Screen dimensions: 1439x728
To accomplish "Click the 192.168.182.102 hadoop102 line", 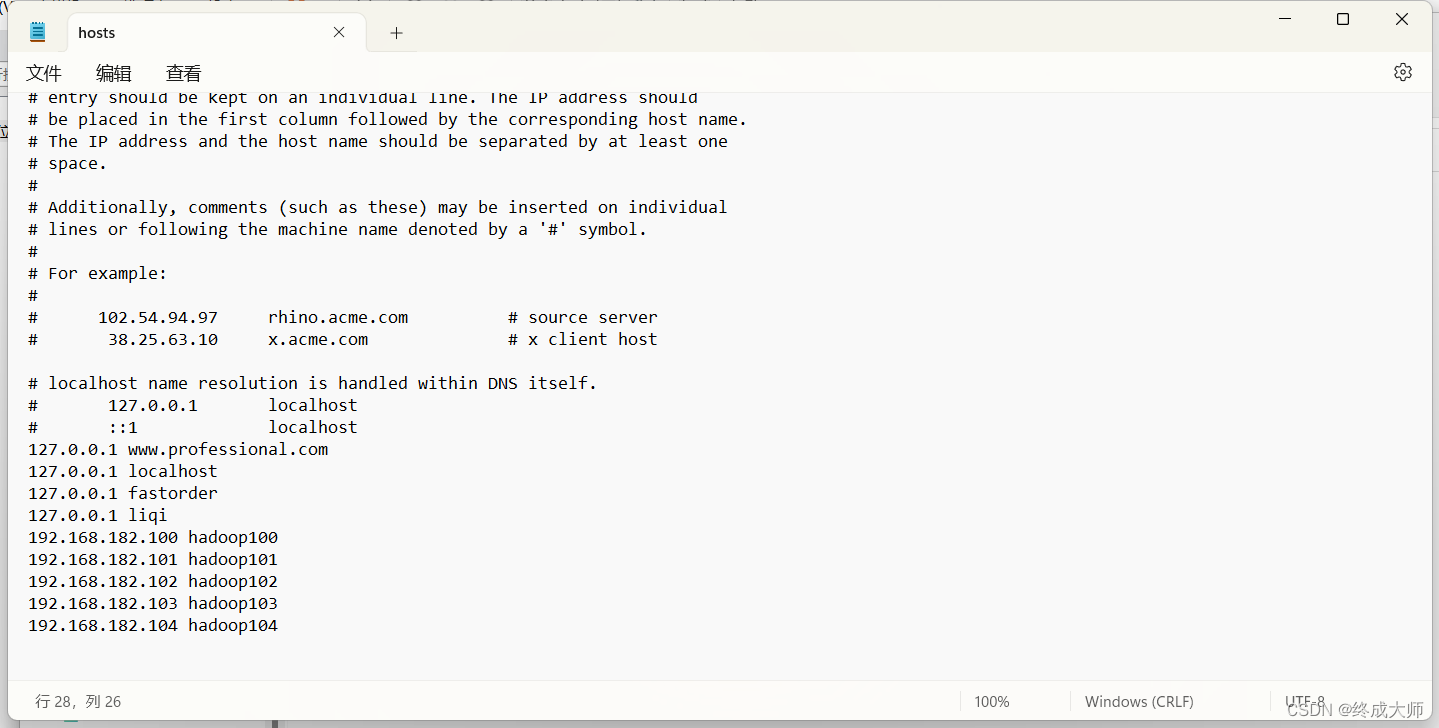I will (x=153, y=581).
